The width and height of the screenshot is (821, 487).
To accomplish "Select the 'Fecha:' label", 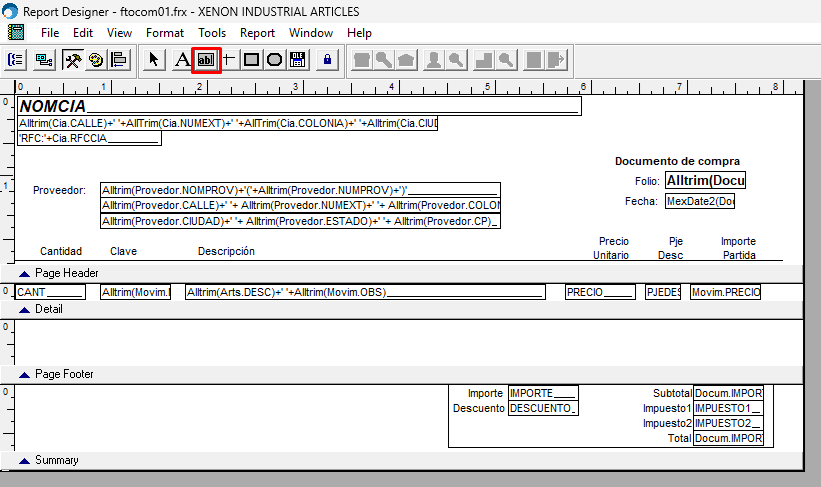I will [641, 201].
